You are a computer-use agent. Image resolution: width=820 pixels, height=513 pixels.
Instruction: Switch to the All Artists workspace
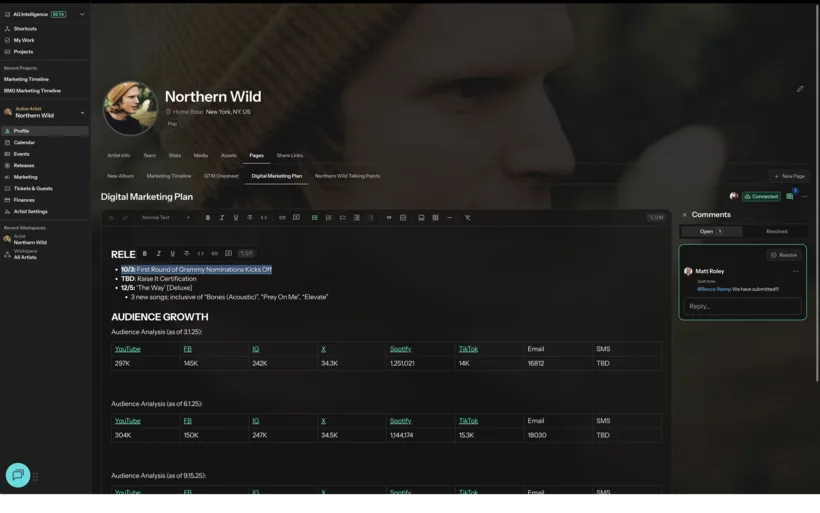pyautogui.click(x=25, y=255)
